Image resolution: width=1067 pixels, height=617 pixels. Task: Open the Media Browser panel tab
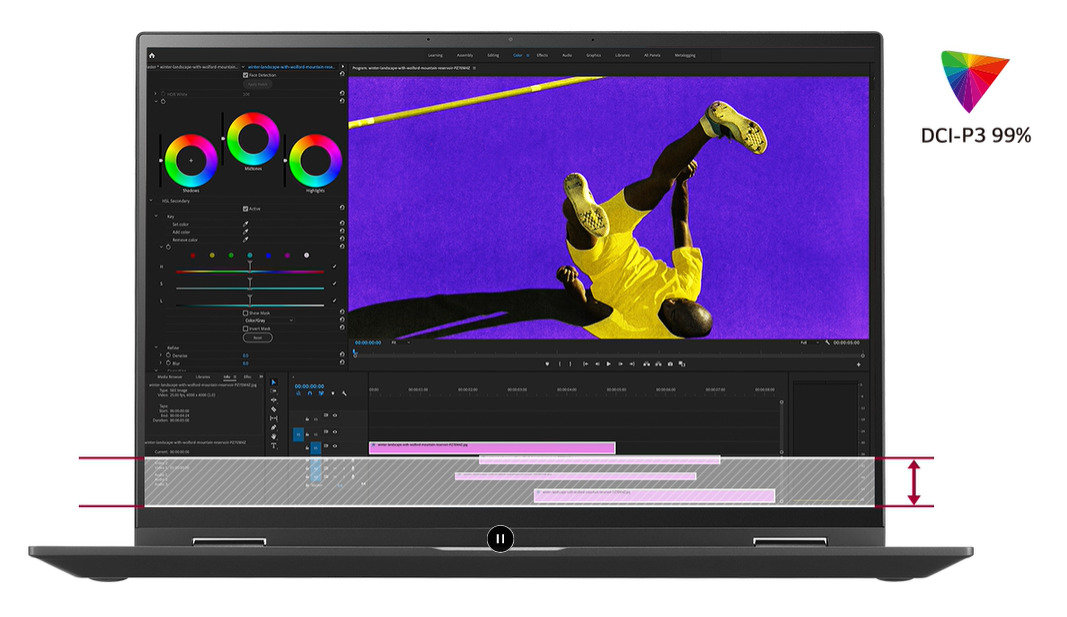(170, 376)
